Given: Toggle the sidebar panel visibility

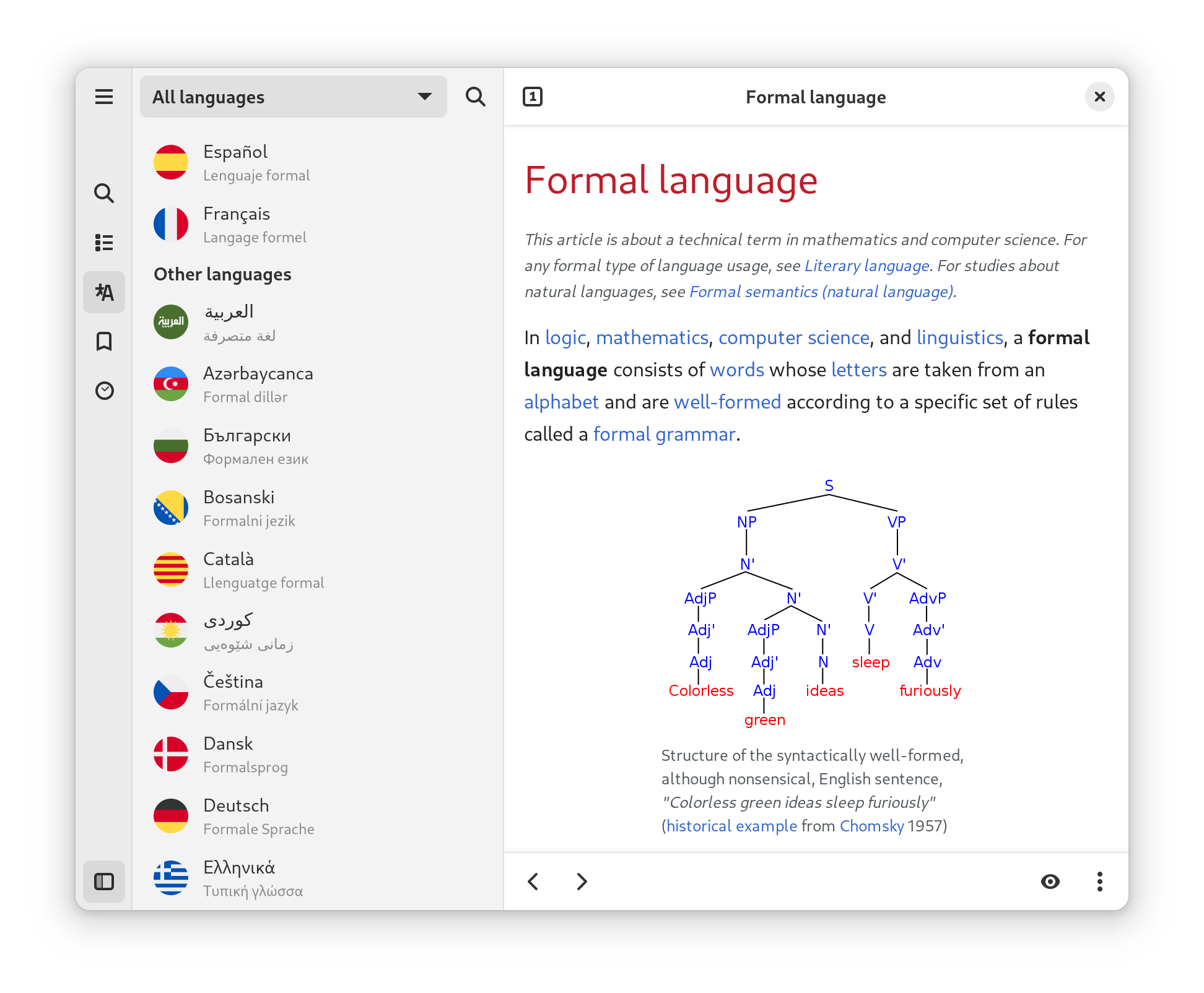Looking at the screenshot, I should (x=104, y=881).
